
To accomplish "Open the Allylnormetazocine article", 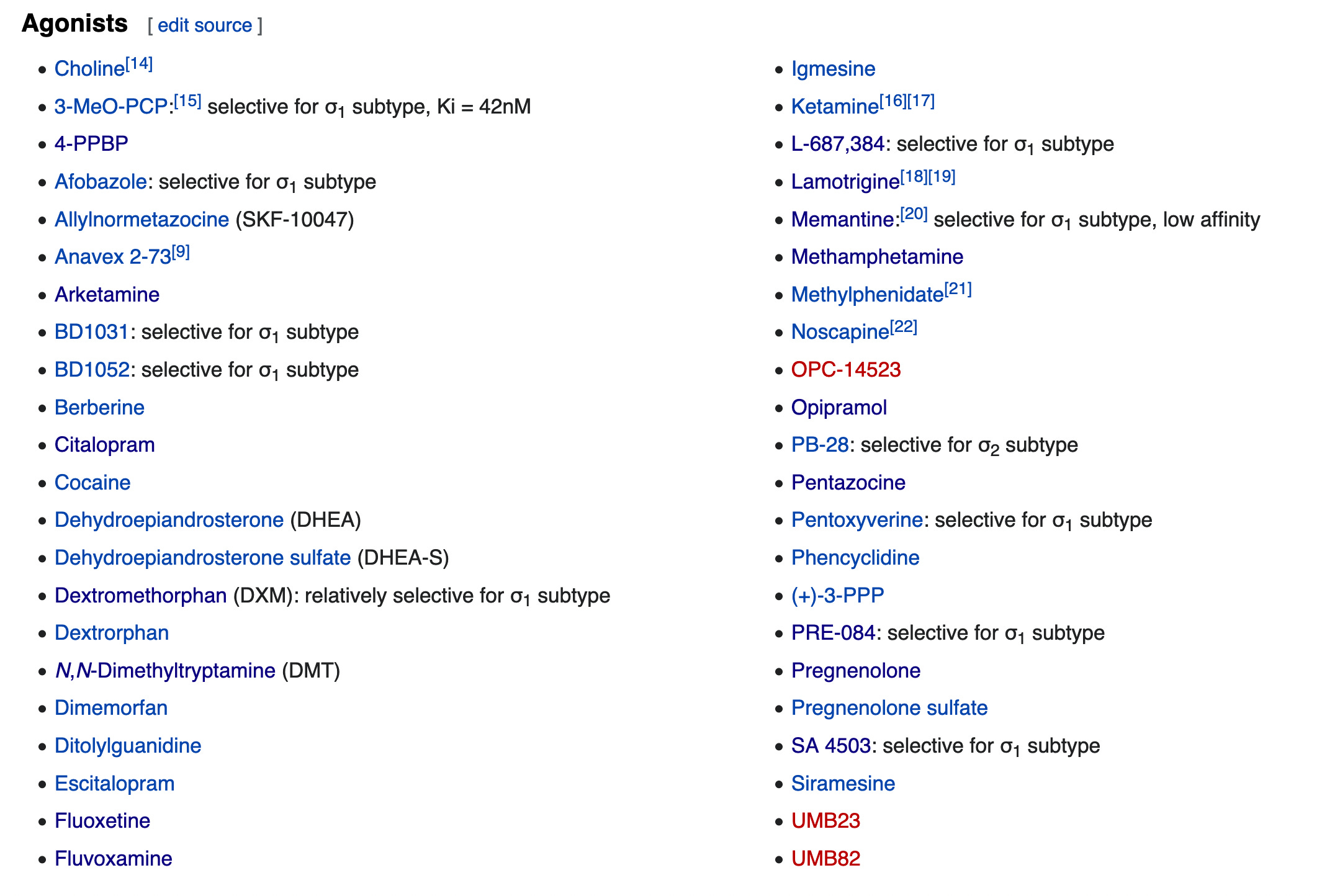I will click(x=142, y=220).
